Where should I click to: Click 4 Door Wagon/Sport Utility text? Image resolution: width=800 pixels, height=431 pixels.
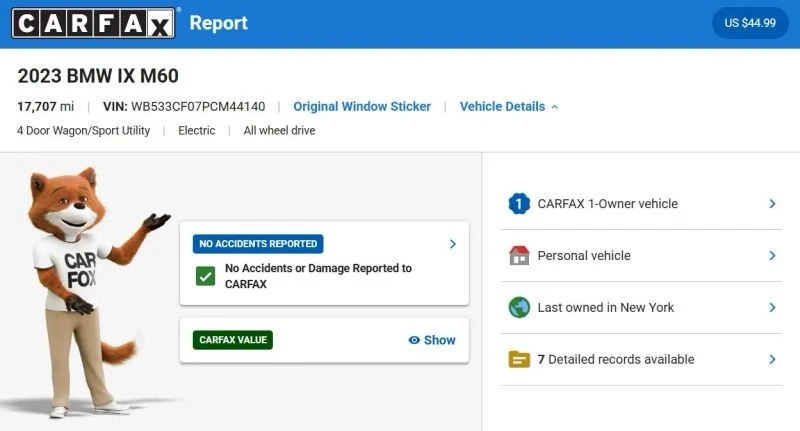pyautogui.click(x=84, y=131)
